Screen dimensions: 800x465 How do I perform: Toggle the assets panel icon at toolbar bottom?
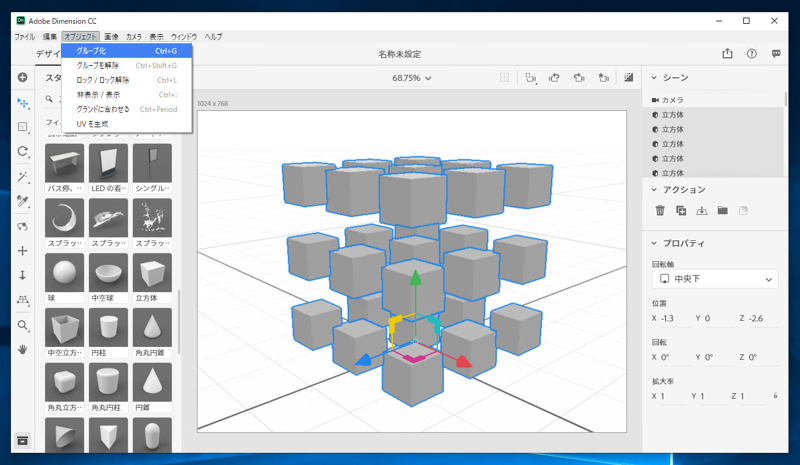(22, 440)
